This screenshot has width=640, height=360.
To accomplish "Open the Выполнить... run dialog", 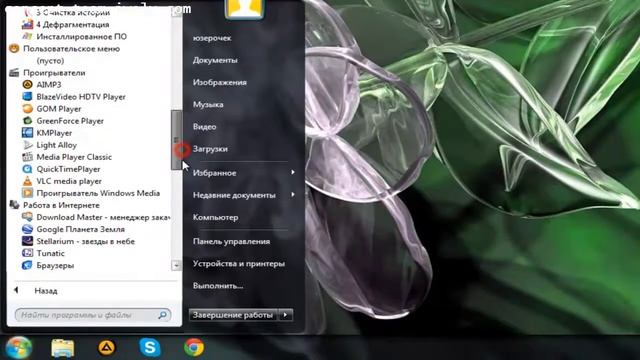I will pyautogui.click(x=218, y=286).
